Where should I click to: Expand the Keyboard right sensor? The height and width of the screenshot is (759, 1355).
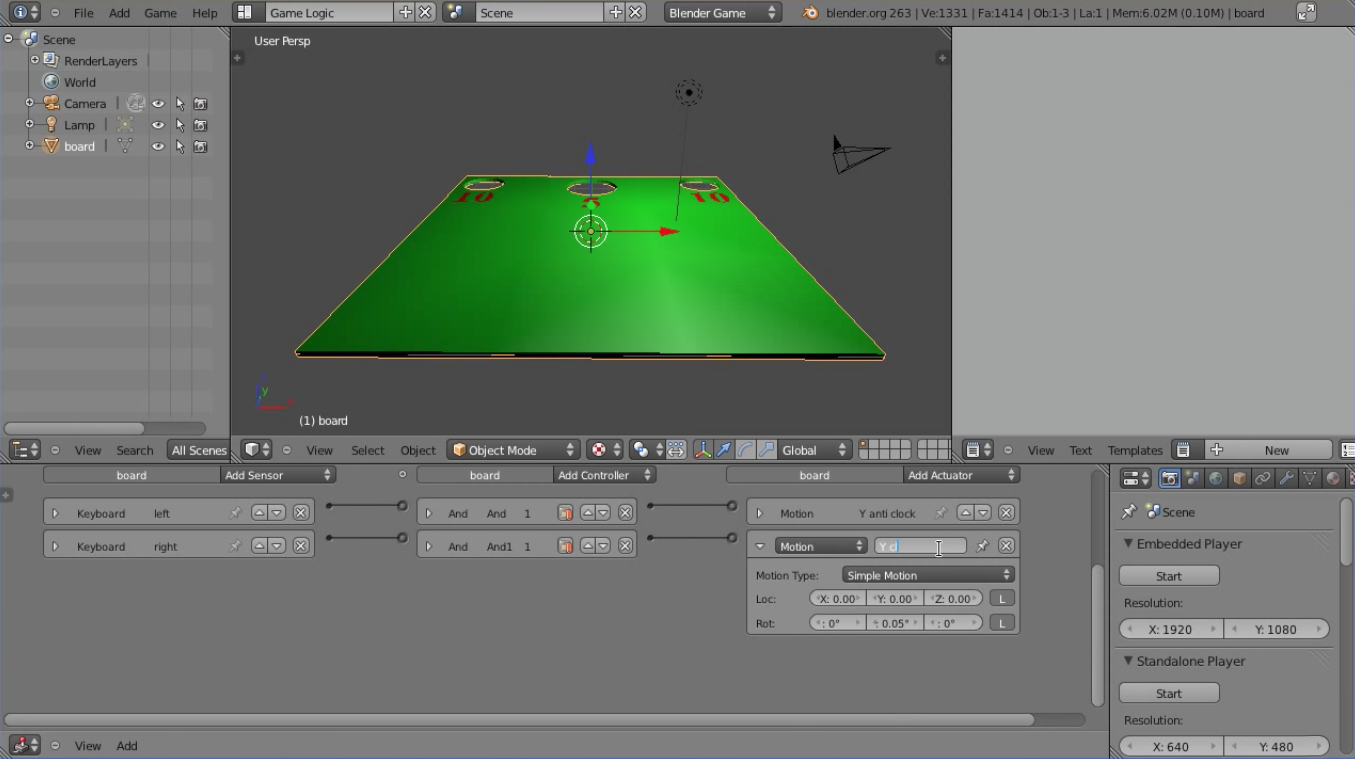pyautogui.click(x=55, y=547)
